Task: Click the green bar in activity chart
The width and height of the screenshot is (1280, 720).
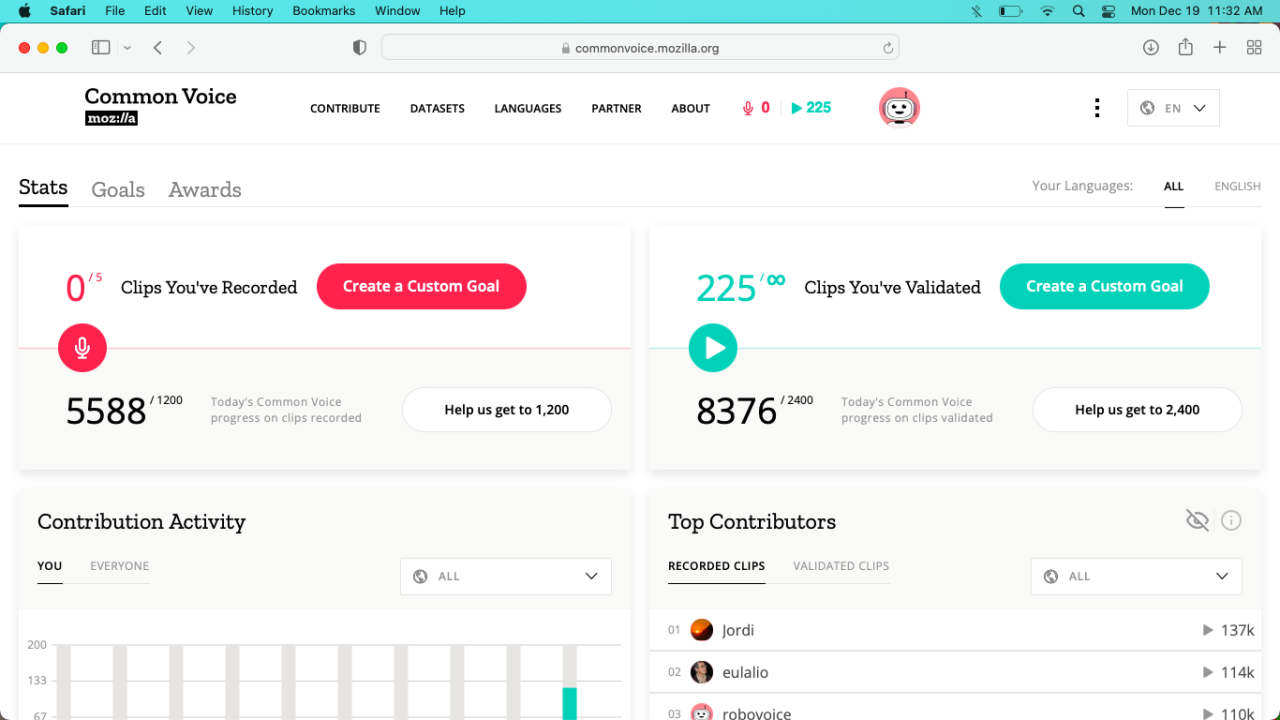Action: pyautogui.click(x=569, y=703)
